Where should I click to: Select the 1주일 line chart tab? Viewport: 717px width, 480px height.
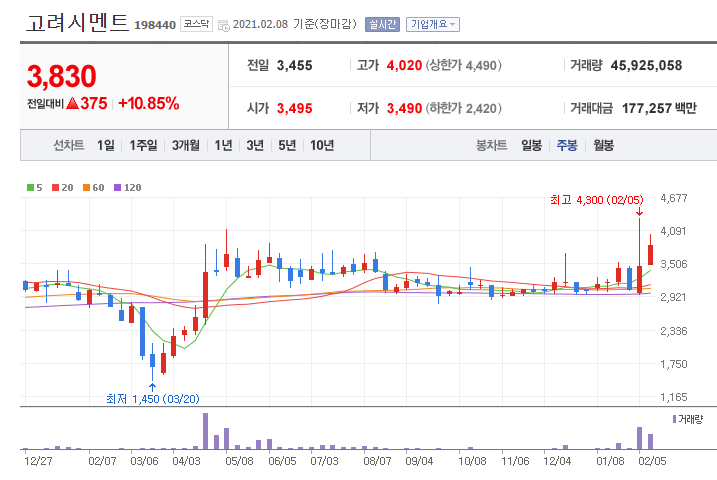click(x=143, y=145)
